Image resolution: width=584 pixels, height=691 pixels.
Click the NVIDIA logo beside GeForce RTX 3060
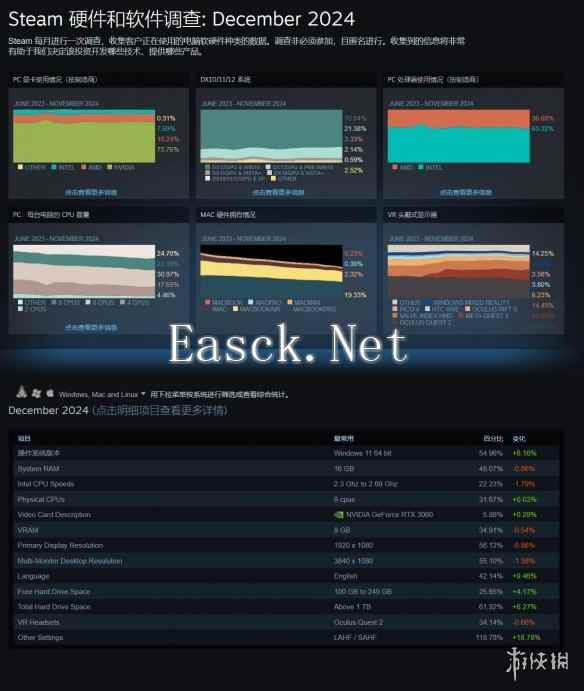(338, 515)
